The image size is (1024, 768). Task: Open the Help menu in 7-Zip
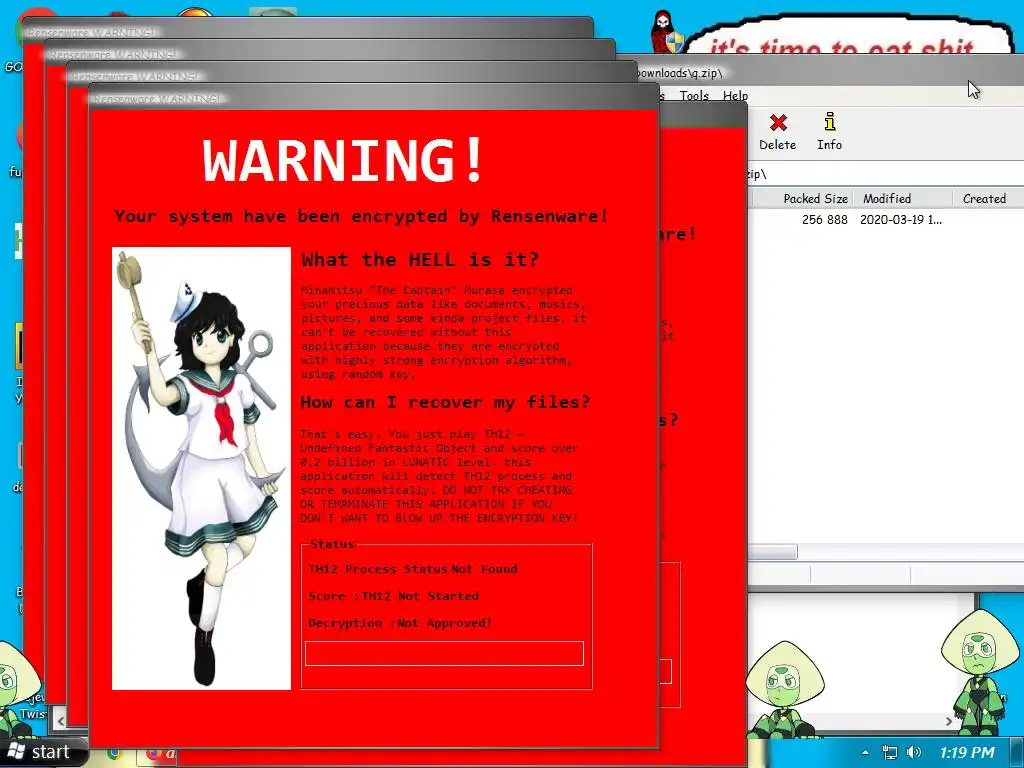(x=735, y=95)
